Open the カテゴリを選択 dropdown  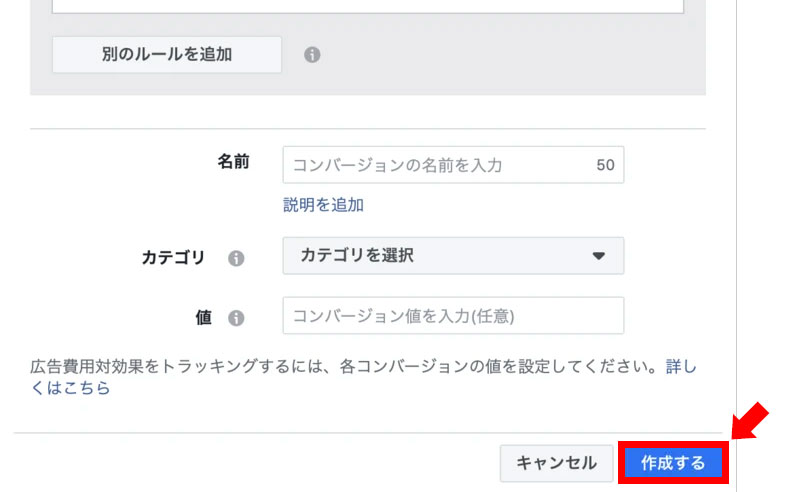(x=453, y=256)
